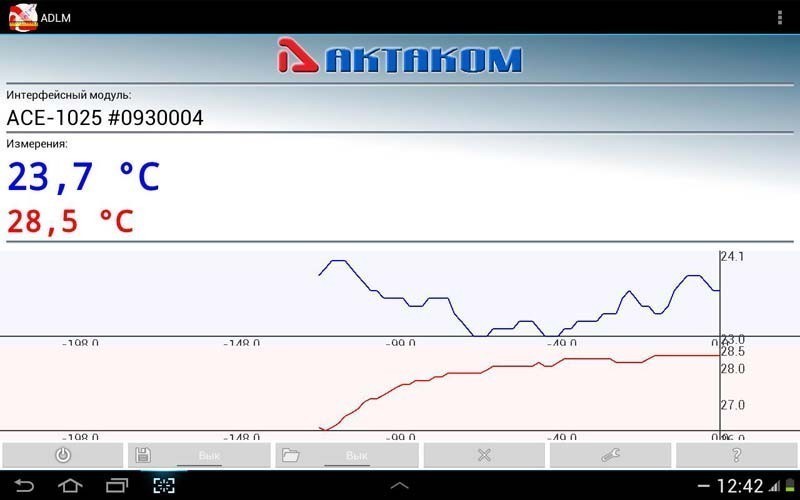Click the open folder icon
The width and height of the screenshot is (800, 500).
click(x=291, y=455)
